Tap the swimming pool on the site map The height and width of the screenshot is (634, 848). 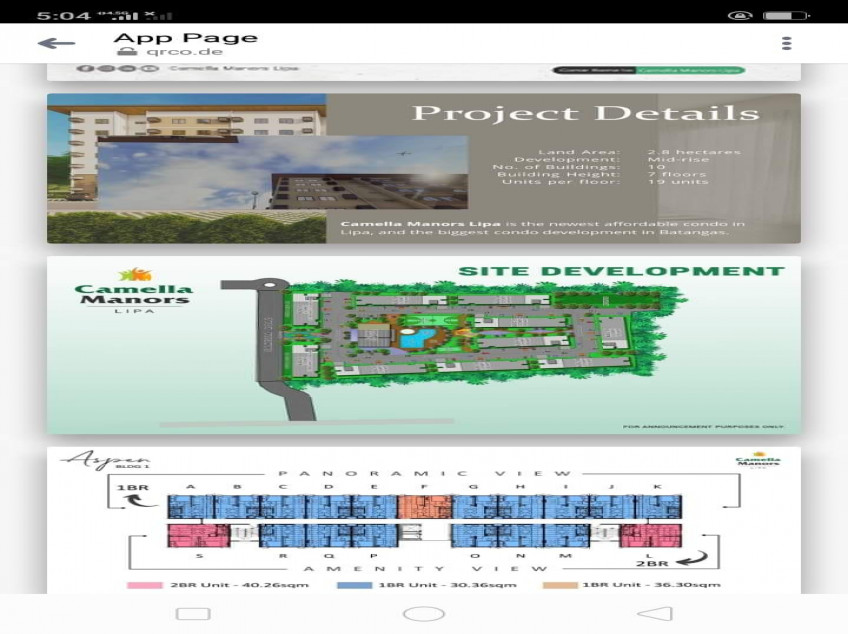point(411,340)
